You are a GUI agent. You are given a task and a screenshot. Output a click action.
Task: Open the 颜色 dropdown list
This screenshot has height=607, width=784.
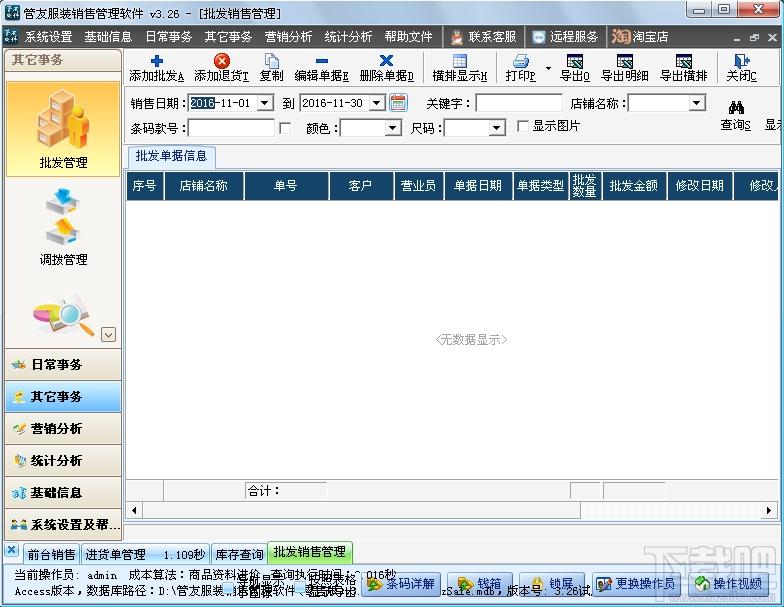(x=392, y=128)
